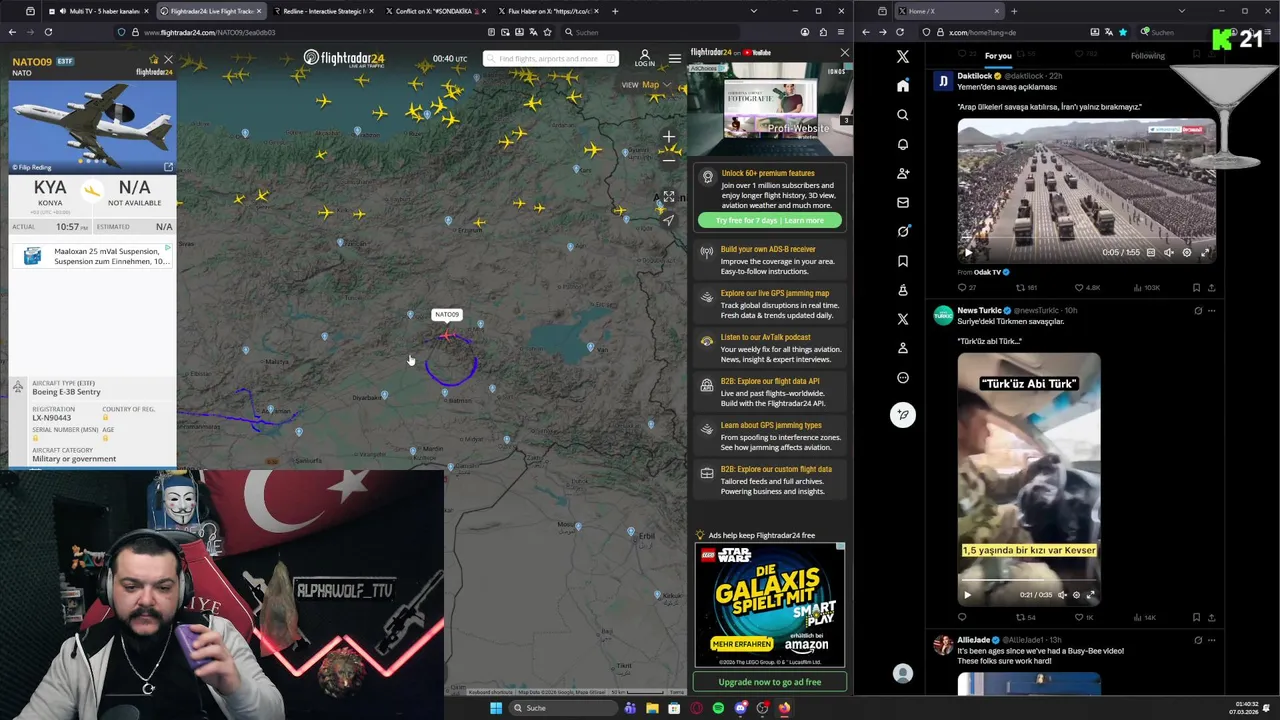Play the Türk'üz Abi Türk video
The image size is (1280, 720).
pyautogui.click(x=967, y=595)
